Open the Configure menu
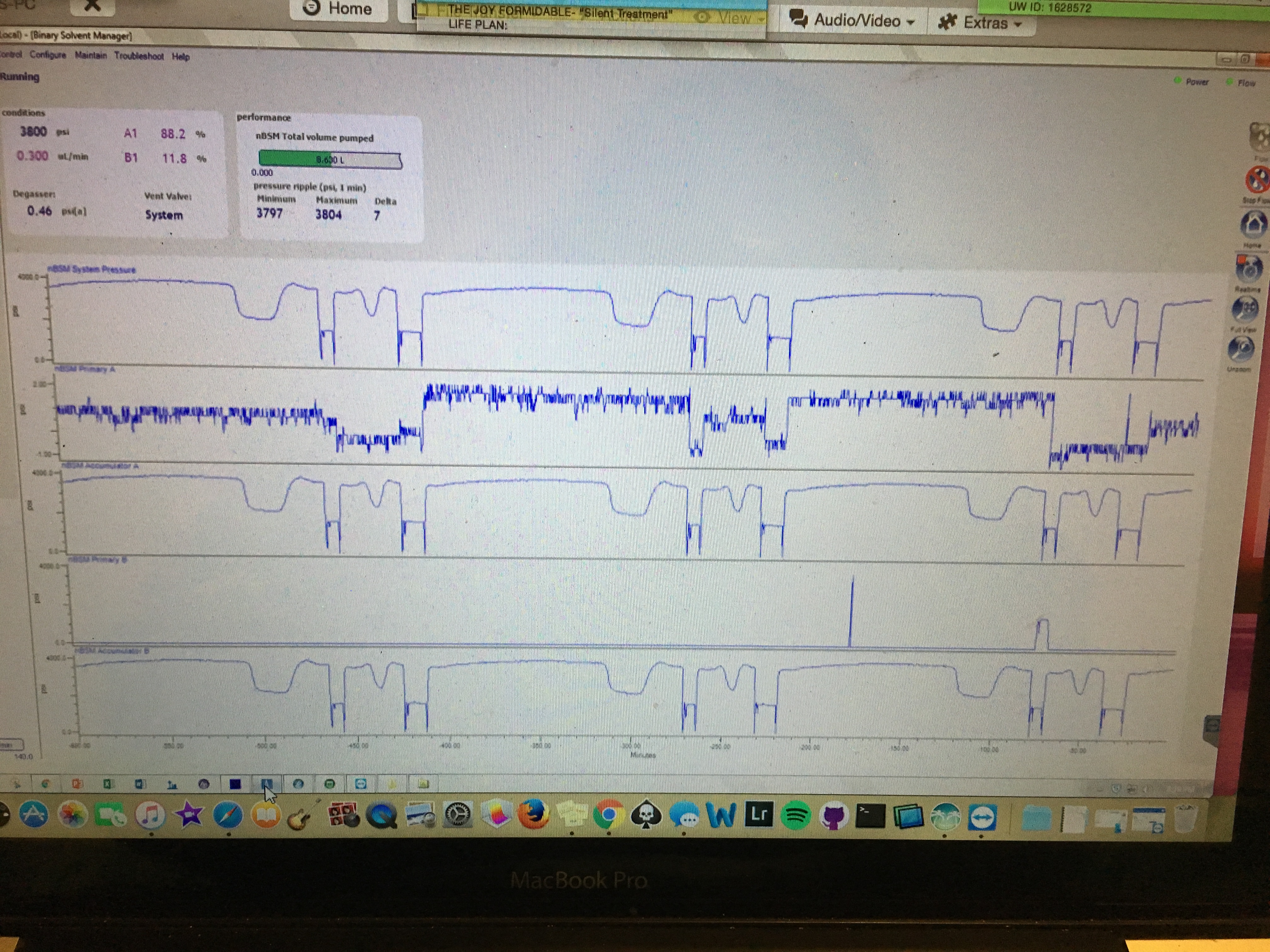This screenshot has height=952, width=1270. [x=48, y=55]
